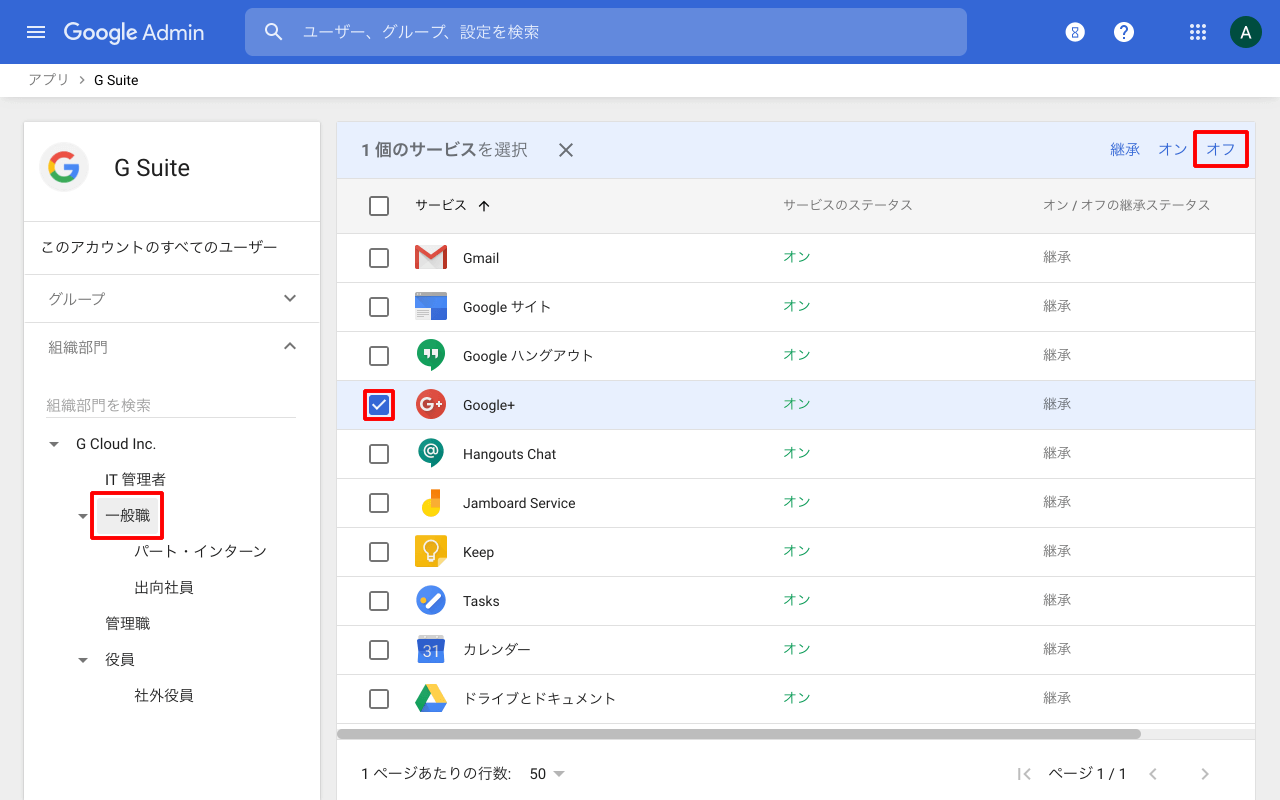Check the Jamboard Service checkbox
Image resolution: width=1280 pixels, height=800 pixels.
point(379,503)
